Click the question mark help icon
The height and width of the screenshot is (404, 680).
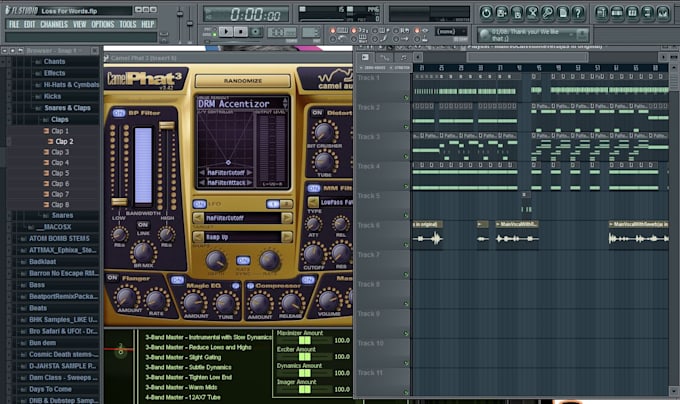coord(578,13)
